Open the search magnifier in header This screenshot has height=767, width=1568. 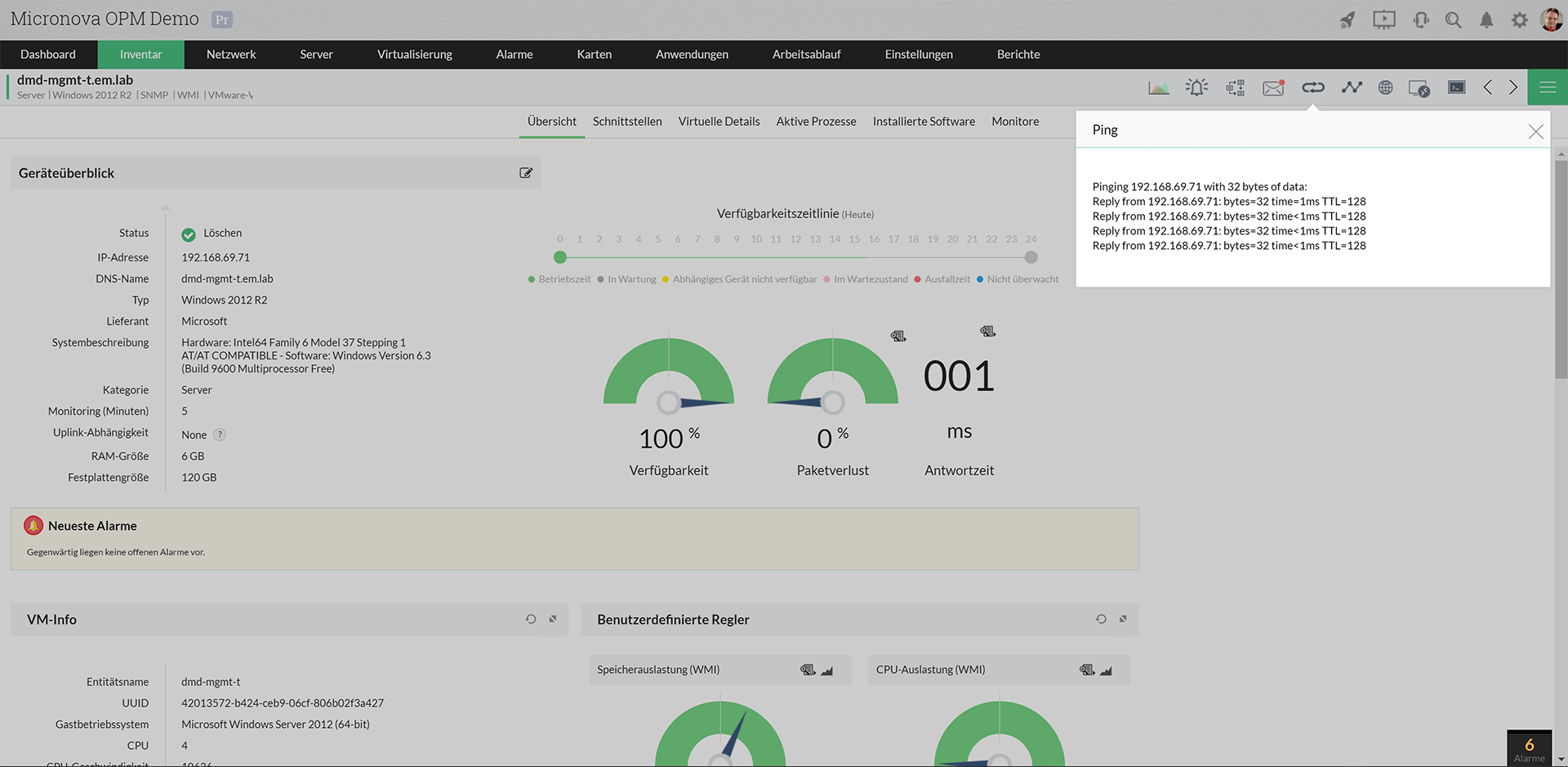pos(1453,20)
